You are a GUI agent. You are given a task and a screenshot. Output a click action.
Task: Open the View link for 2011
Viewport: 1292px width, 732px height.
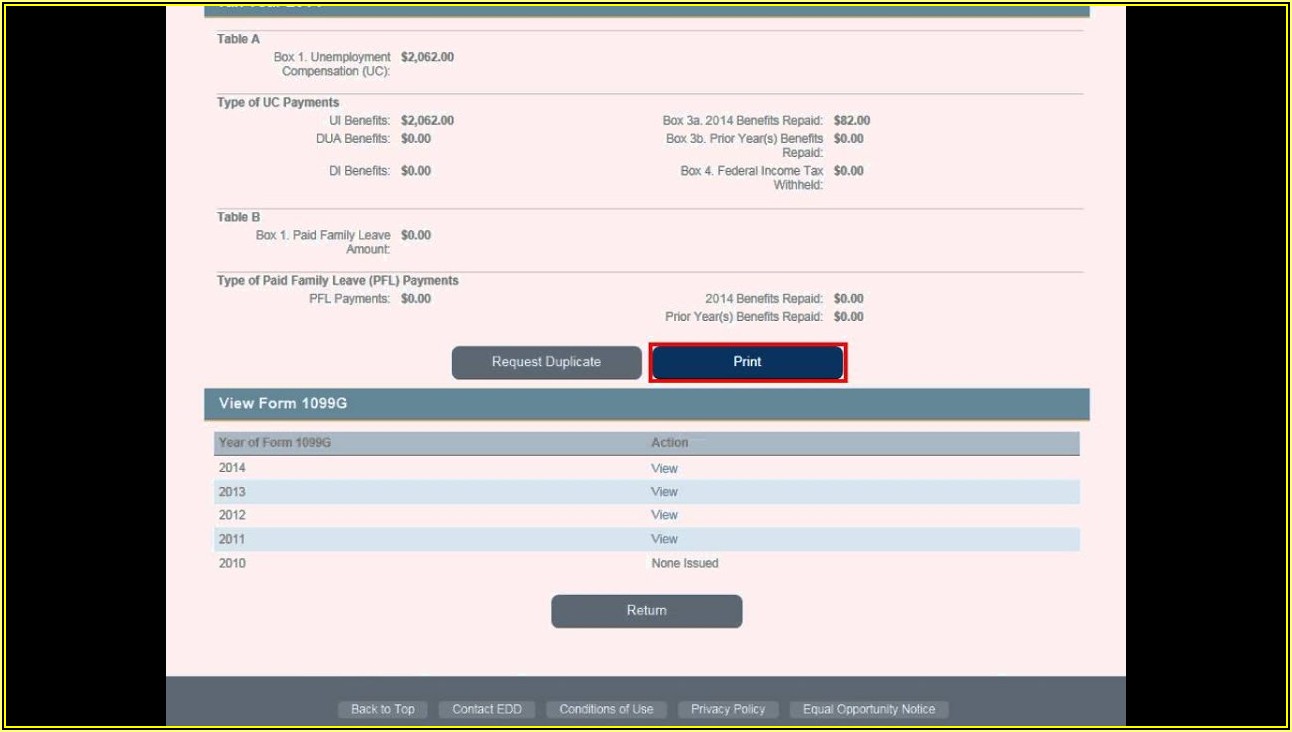coord(664,539)
